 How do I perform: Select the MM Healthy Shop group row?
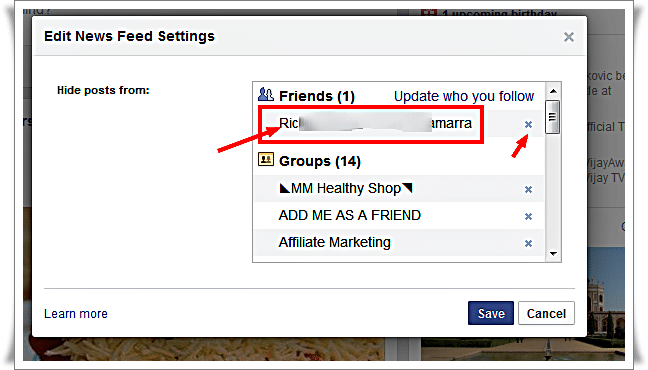click(x=399, y=189)
